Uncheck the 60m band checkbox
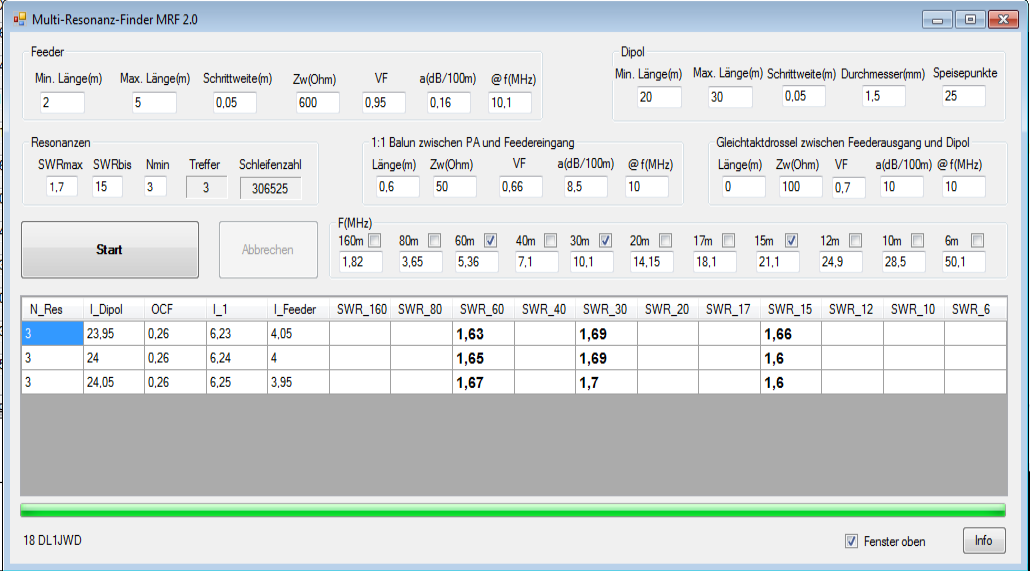The height and width of the screenshot is (571, 1030). 491,240
